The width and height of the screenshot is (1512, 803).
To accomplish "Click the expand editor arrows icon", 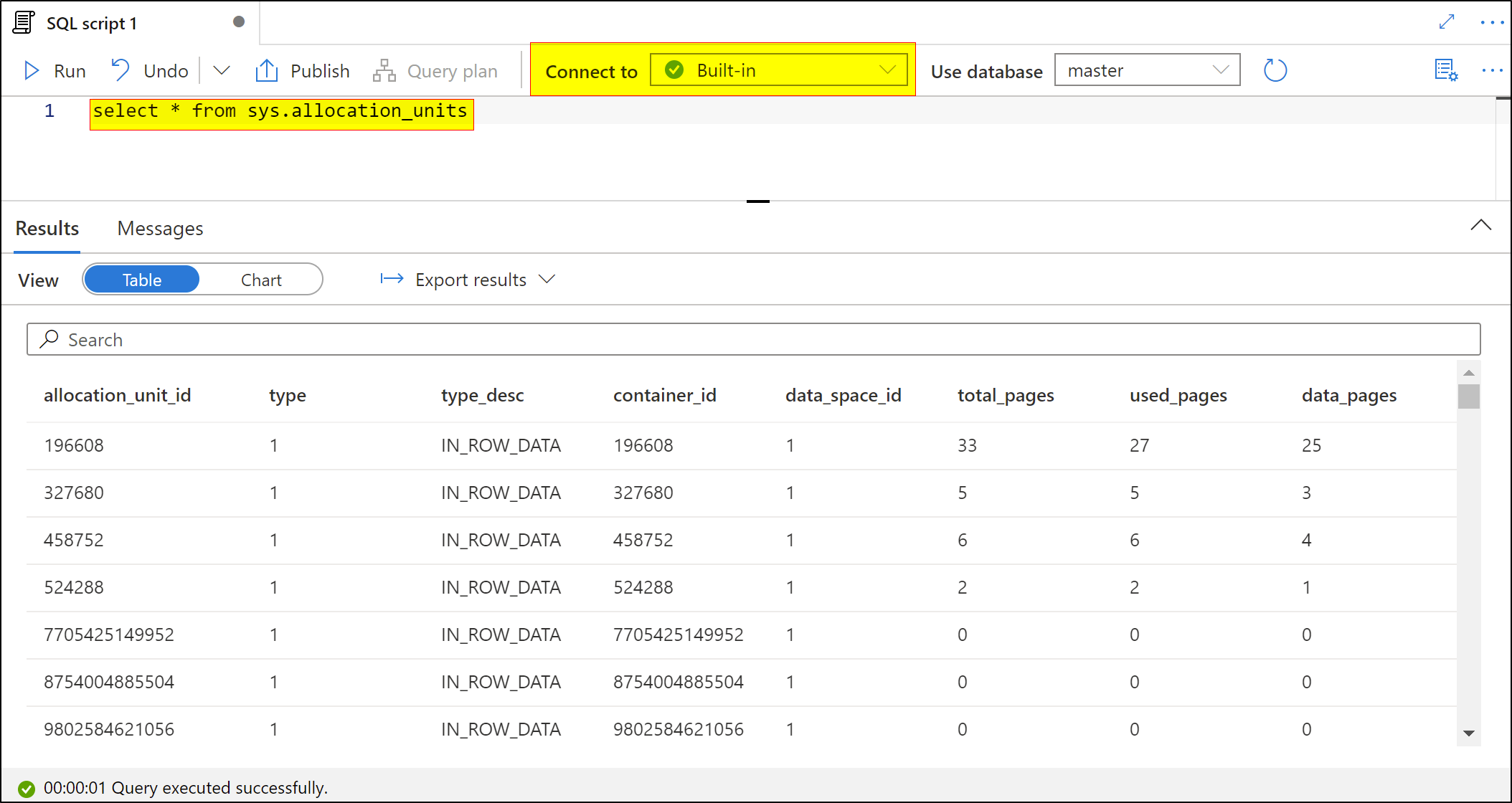I will 1447,22.
